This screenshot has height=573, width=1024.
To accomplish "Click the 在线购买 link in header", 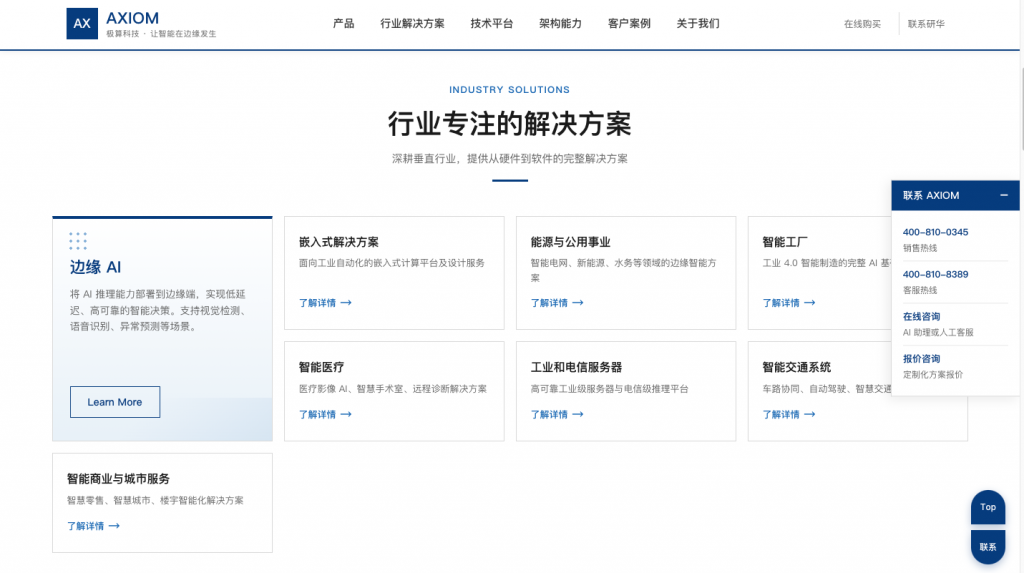I will point(862,24).
